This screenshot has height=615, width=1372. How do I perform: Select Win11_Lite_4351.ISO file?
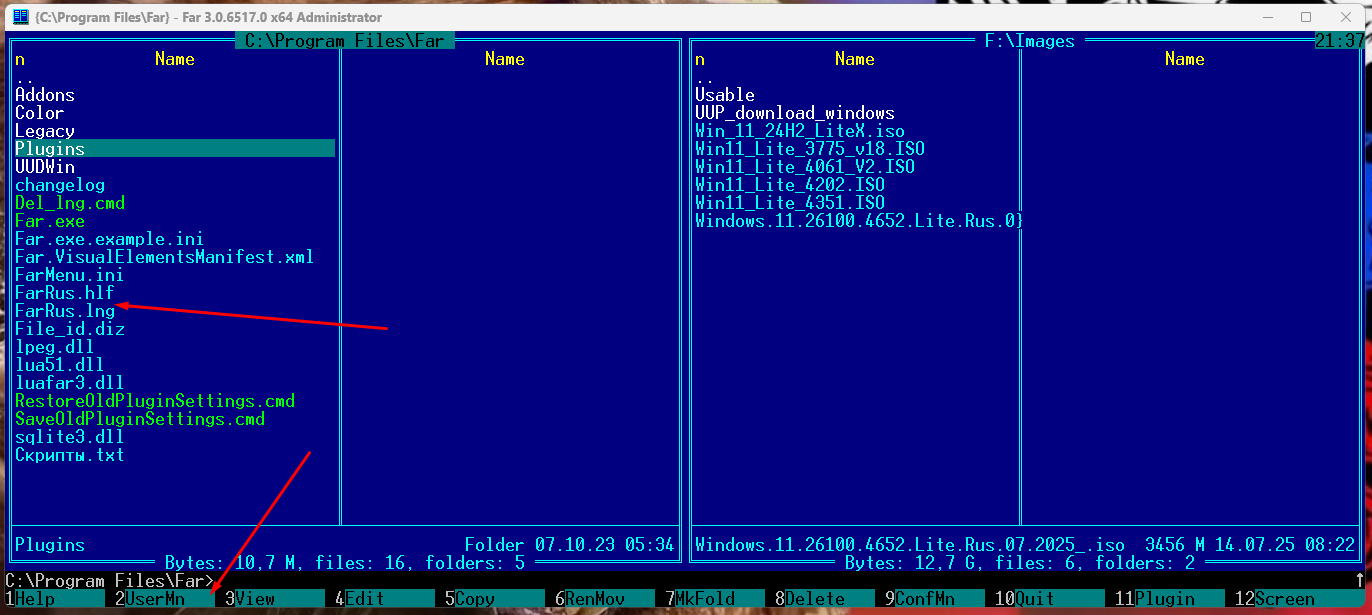pos(790,203)
